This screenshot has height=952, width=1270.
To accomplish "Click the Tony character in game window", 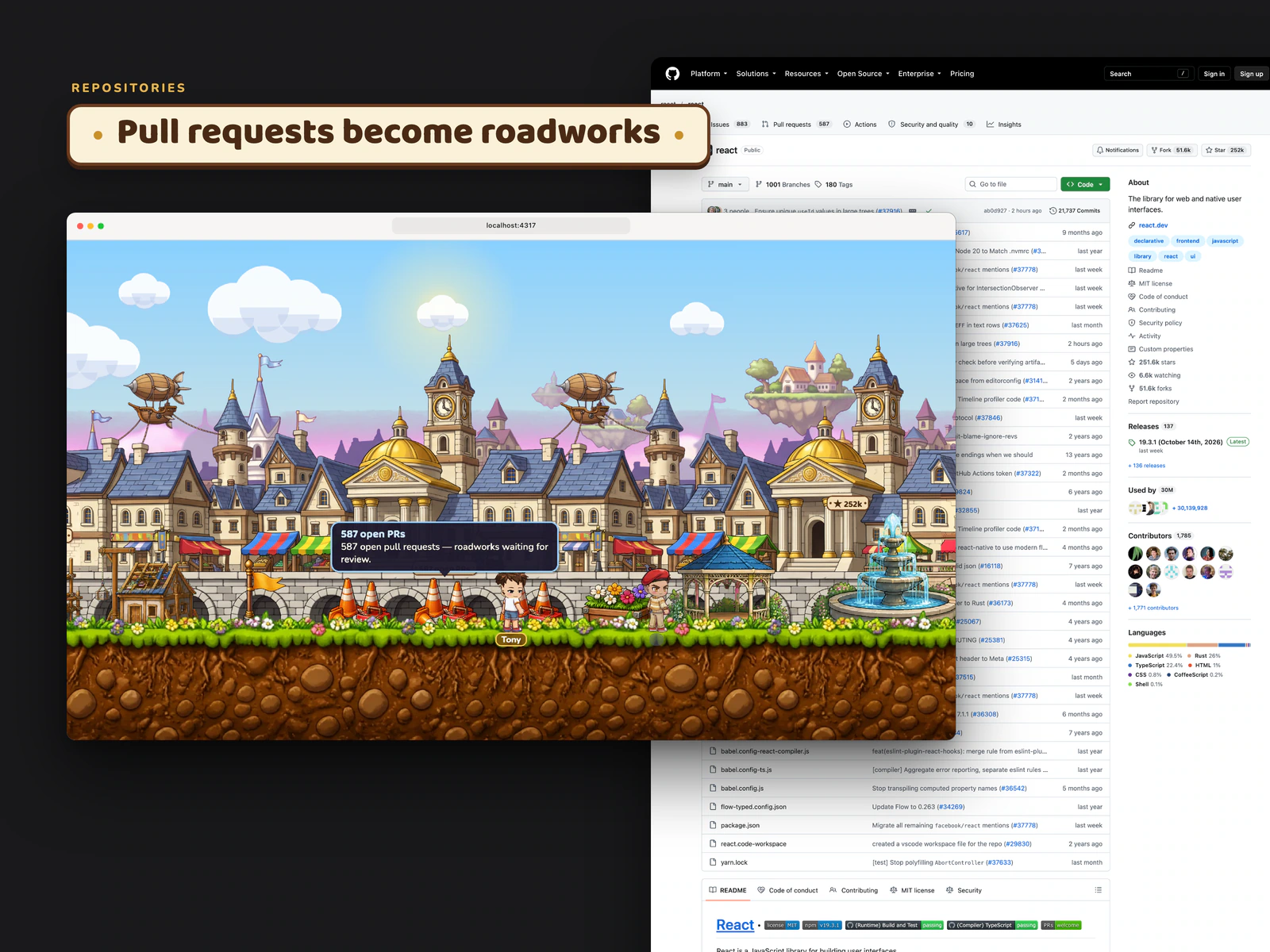I will pos(511,602).
